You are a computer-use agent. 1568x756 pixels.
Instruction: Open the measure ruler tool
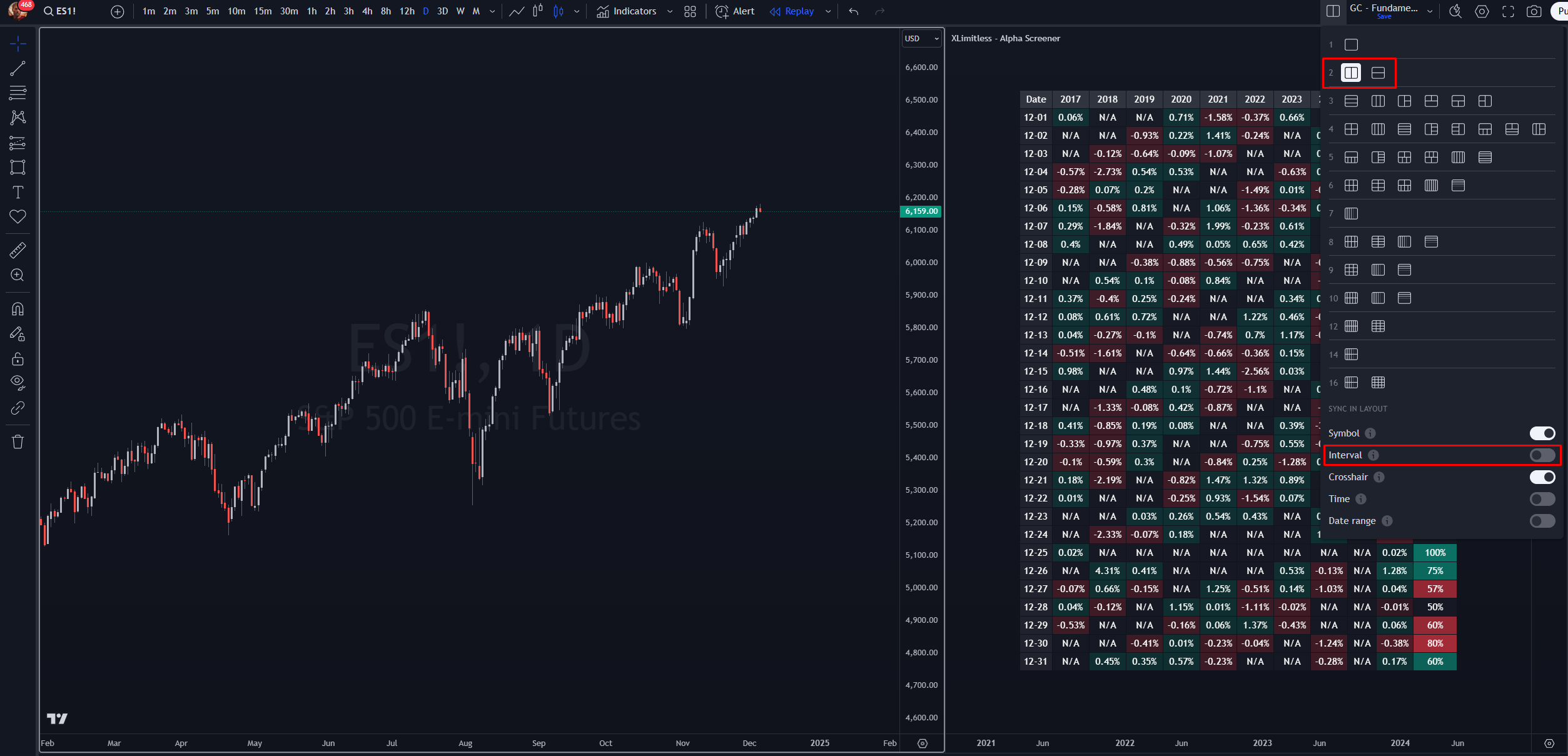pyautogui.click(x=18, y=251)
